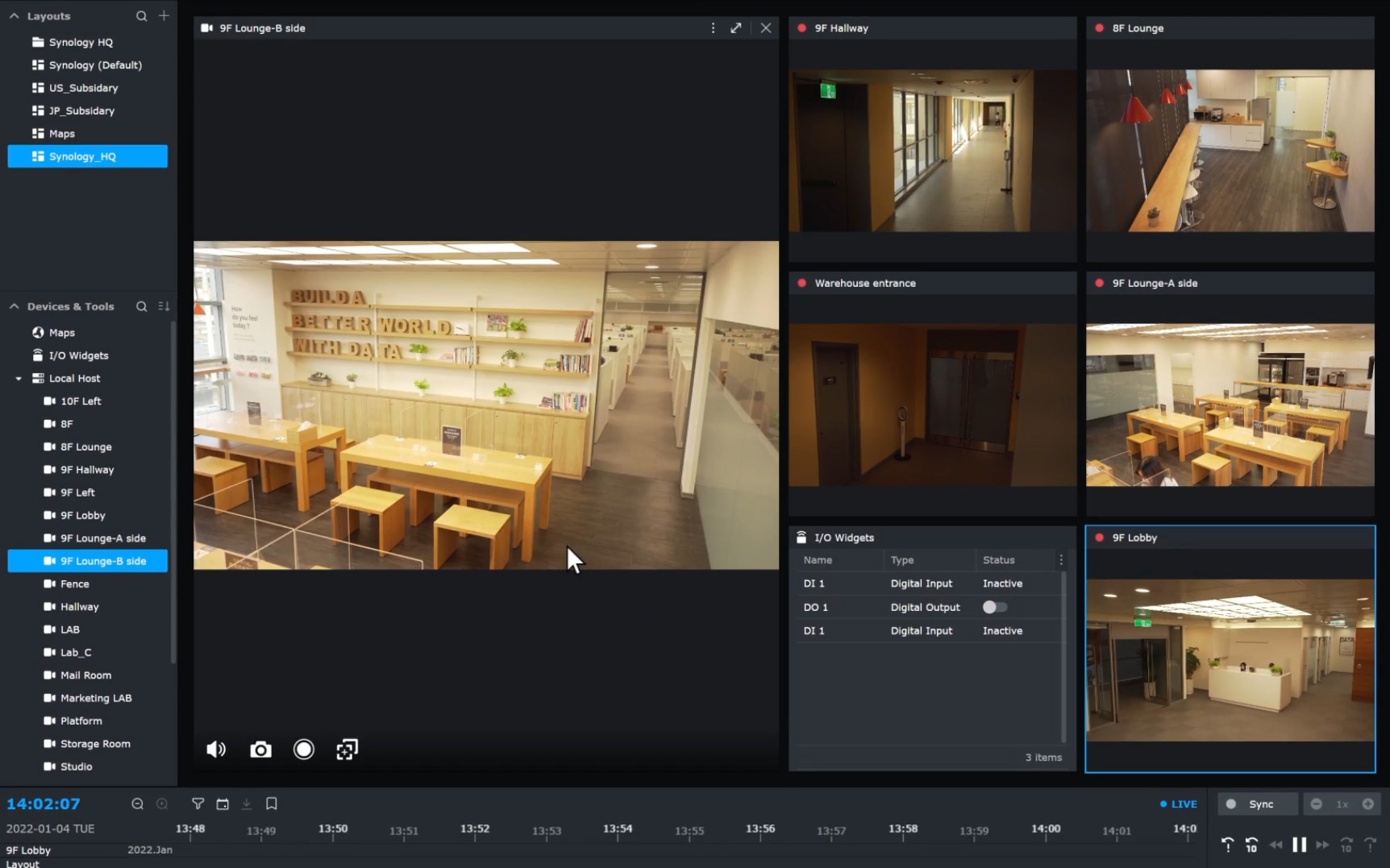Jump forward 10 seconds
This screenshot has width=1390, height=868.
1346,845
